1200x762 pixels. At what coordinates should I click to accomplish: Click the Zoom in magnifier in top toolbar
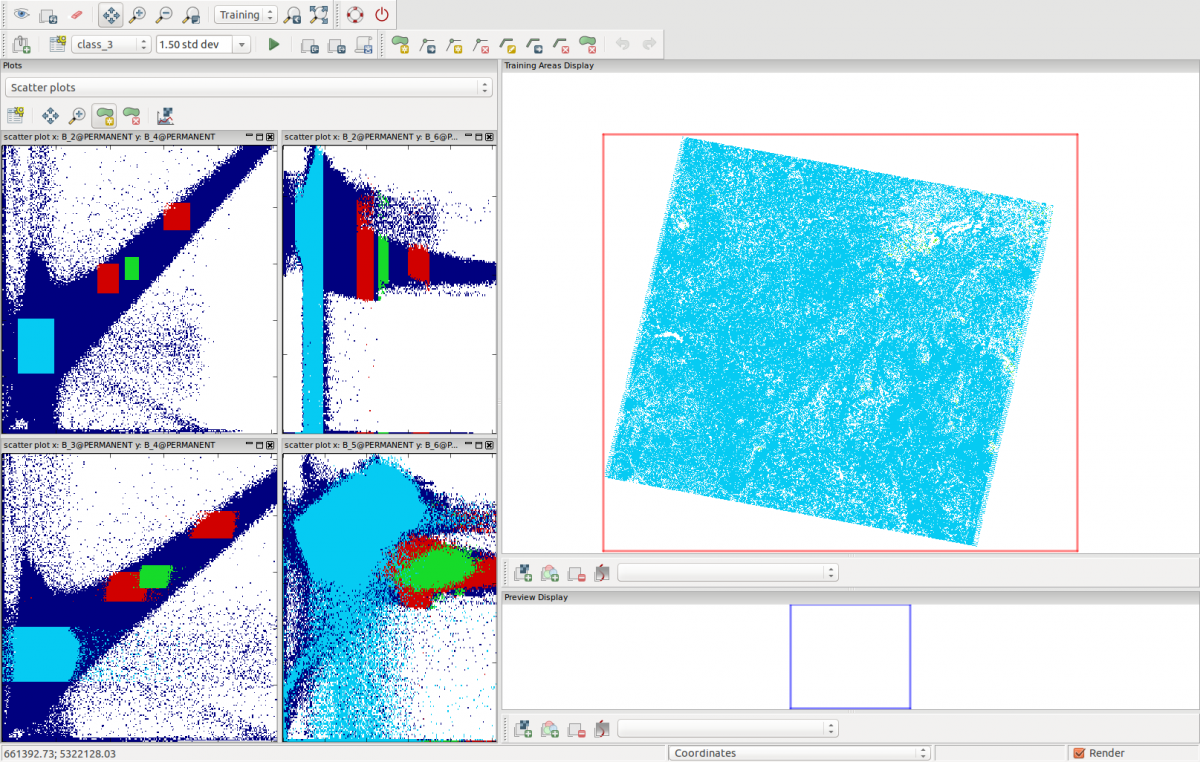point(138,15)
